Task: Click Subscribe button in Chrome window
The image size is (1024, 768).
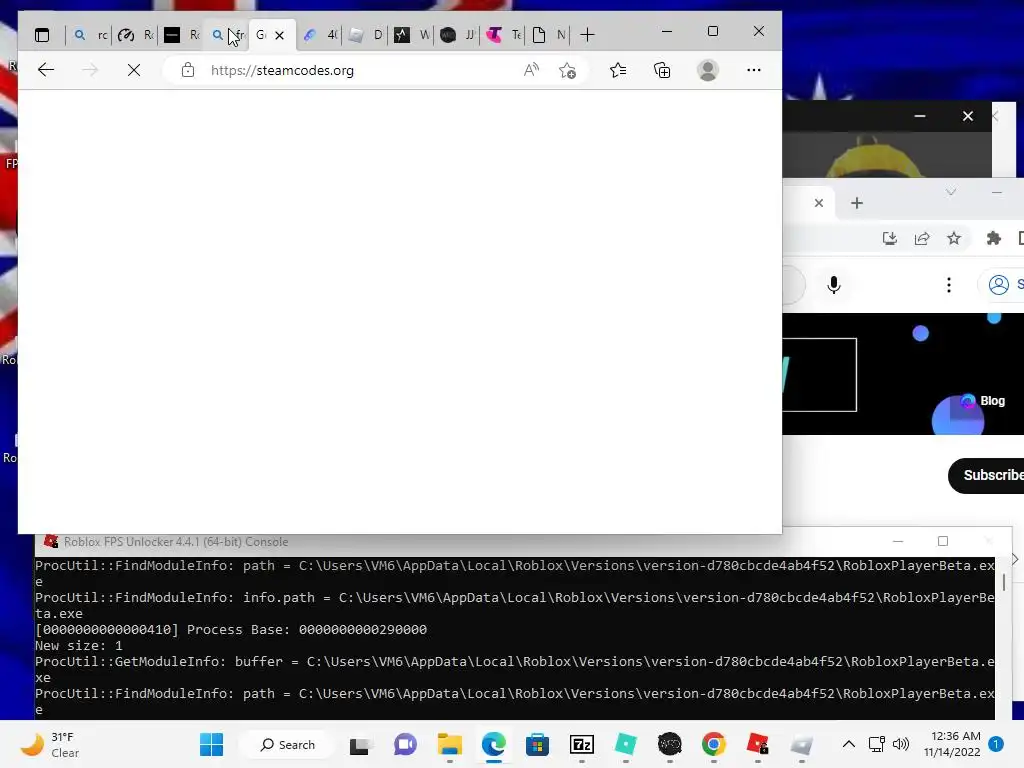Action: 987,475
